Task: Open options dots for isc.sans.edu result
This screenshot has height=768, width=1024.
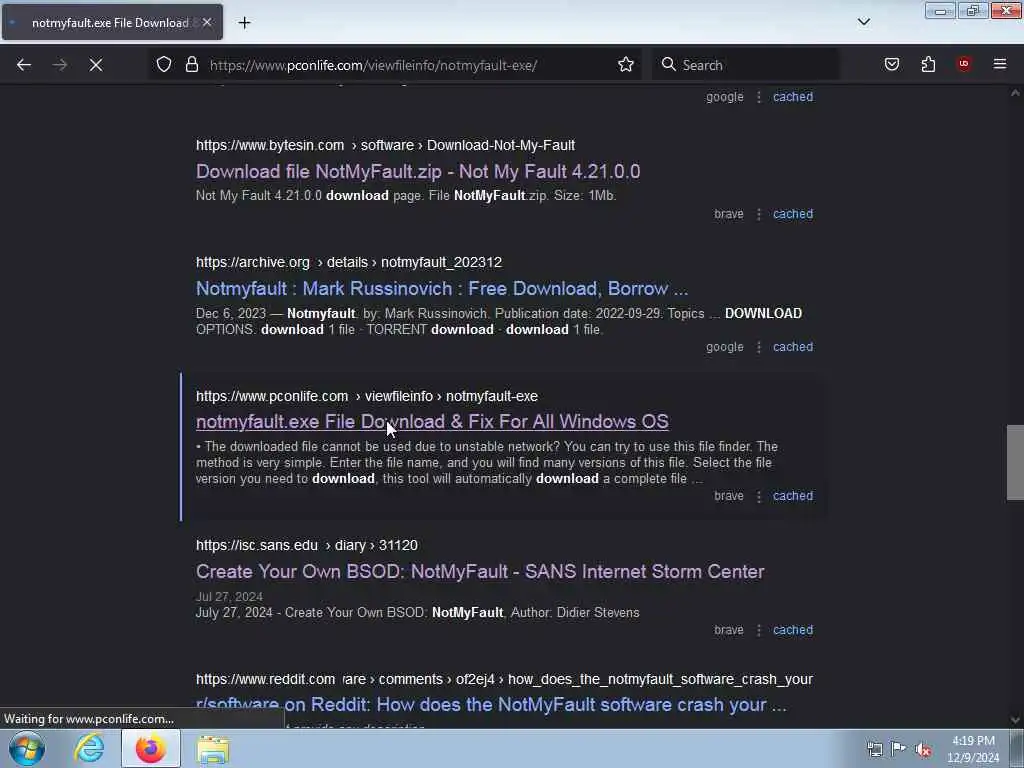Action: [758, 630]
